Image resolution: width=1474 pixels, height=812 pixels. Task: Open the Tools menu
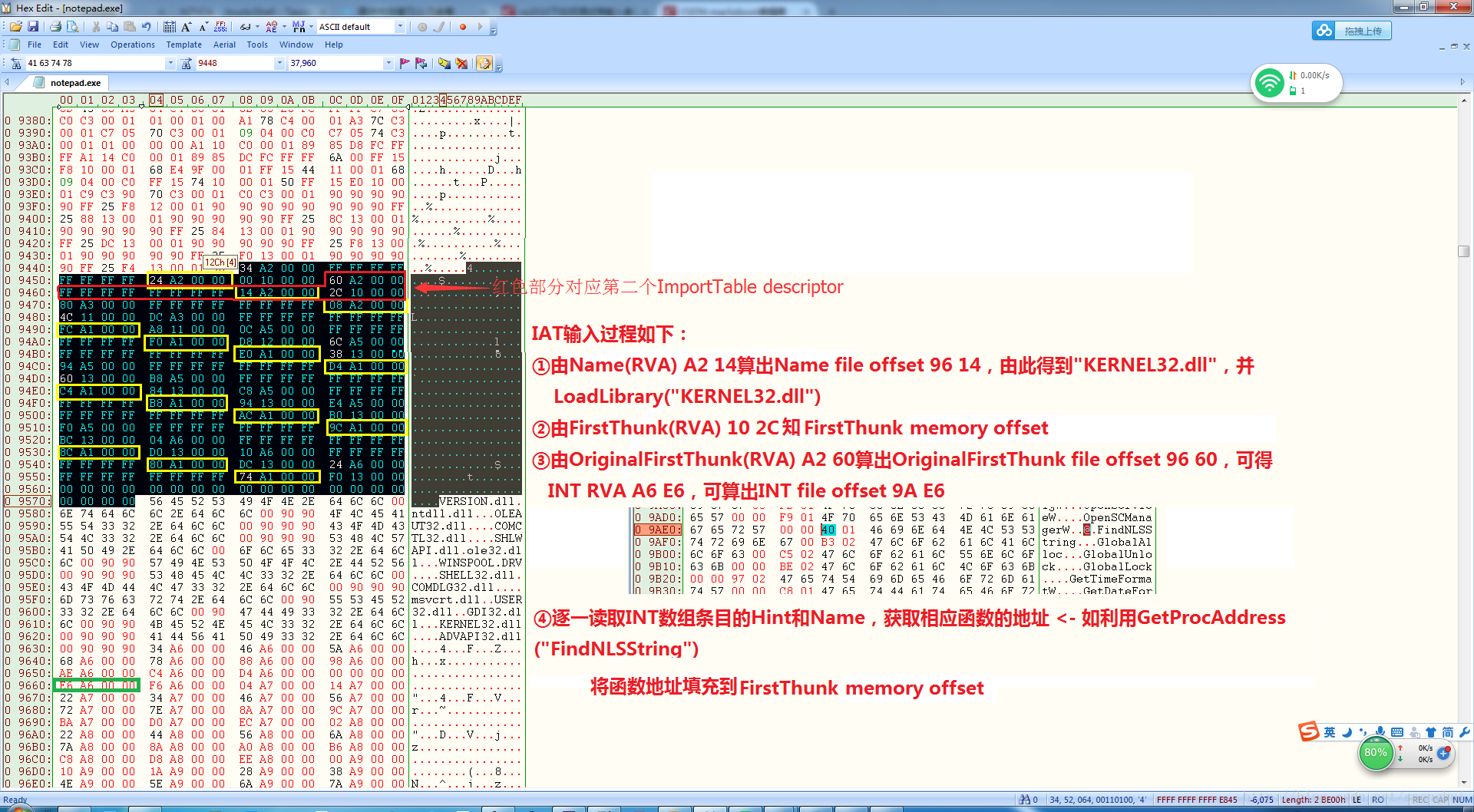[257, 45]
